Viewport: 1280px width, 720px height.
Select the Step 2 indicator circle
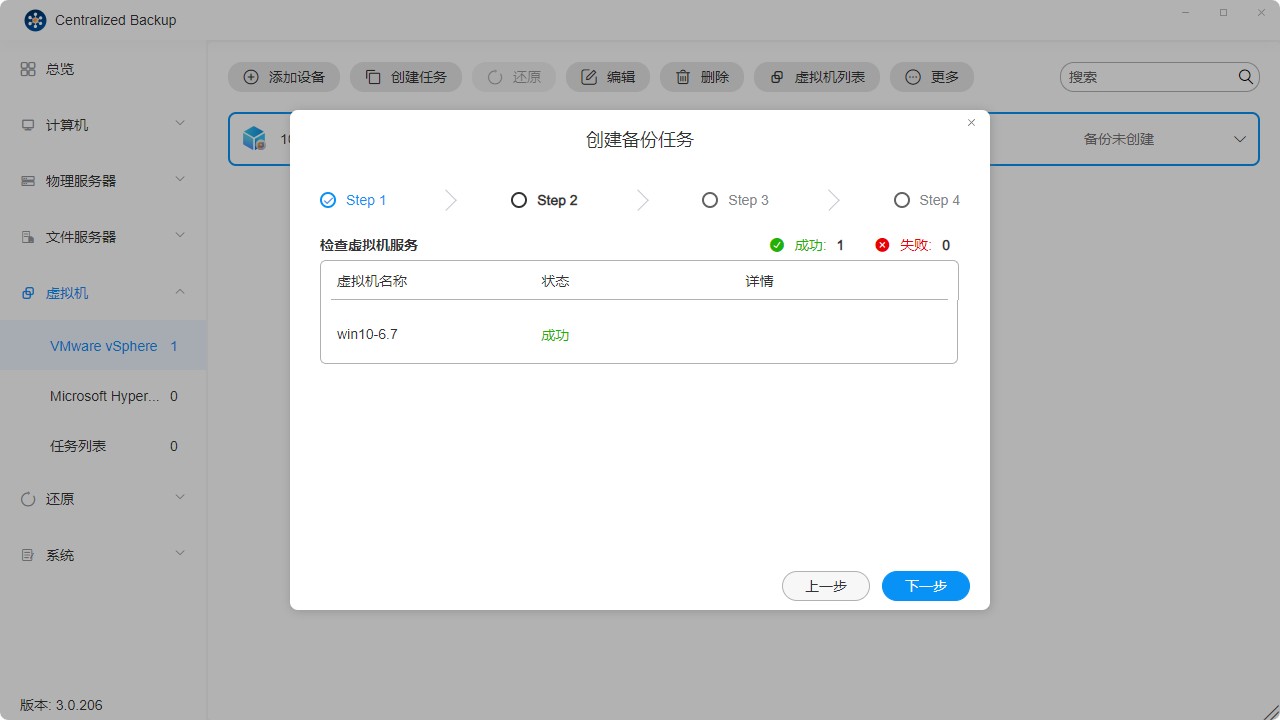point(518,200)
